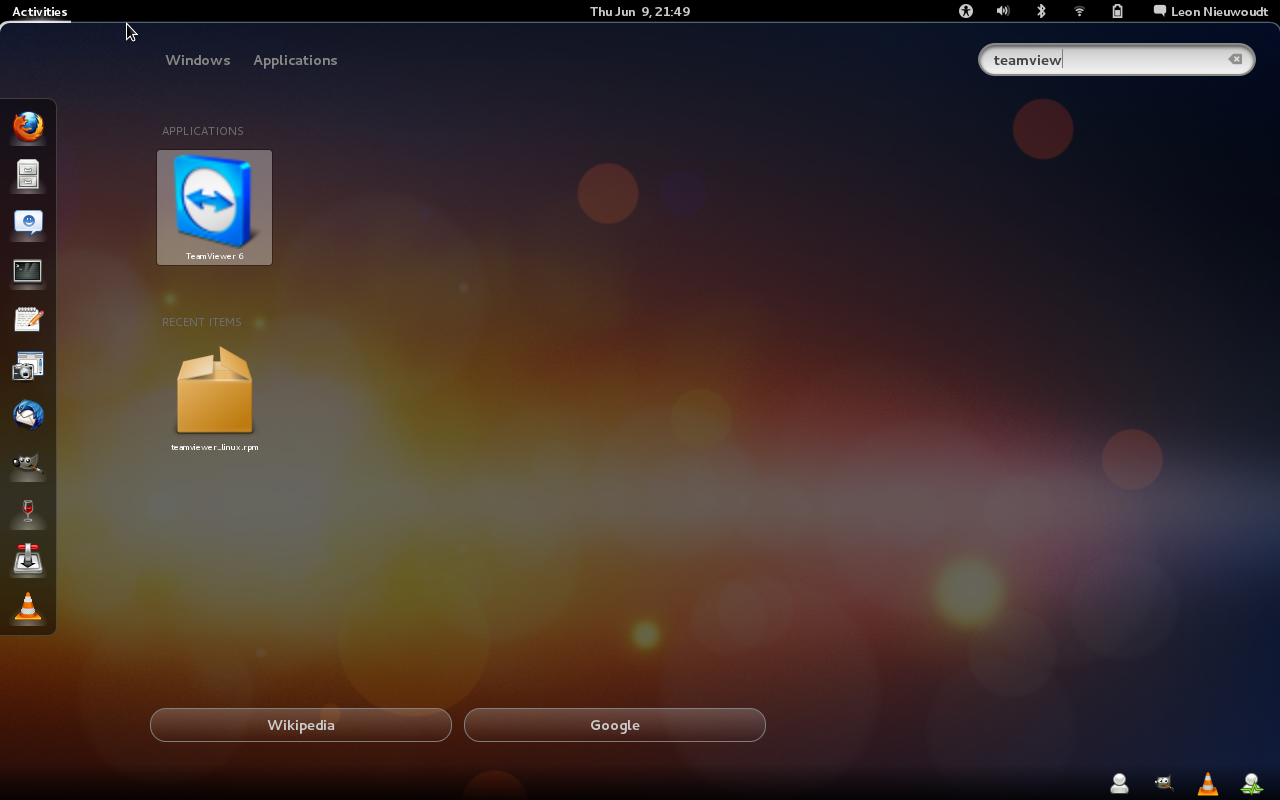
Task: Clear the search field text
Action: point(1236,60)
